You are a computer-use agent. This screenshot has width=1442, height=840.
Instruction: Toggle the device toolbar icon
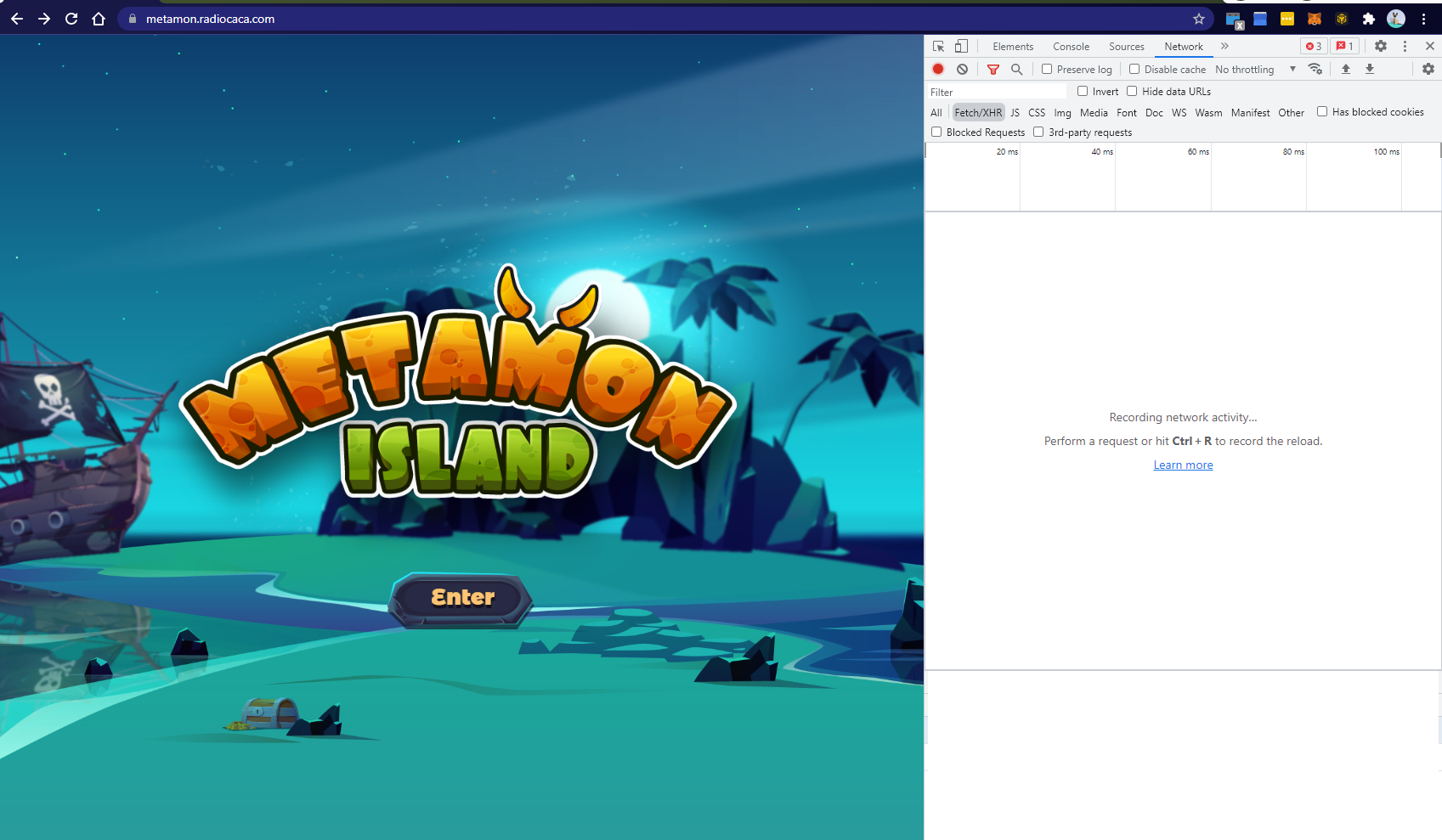[x=961, y=47]
